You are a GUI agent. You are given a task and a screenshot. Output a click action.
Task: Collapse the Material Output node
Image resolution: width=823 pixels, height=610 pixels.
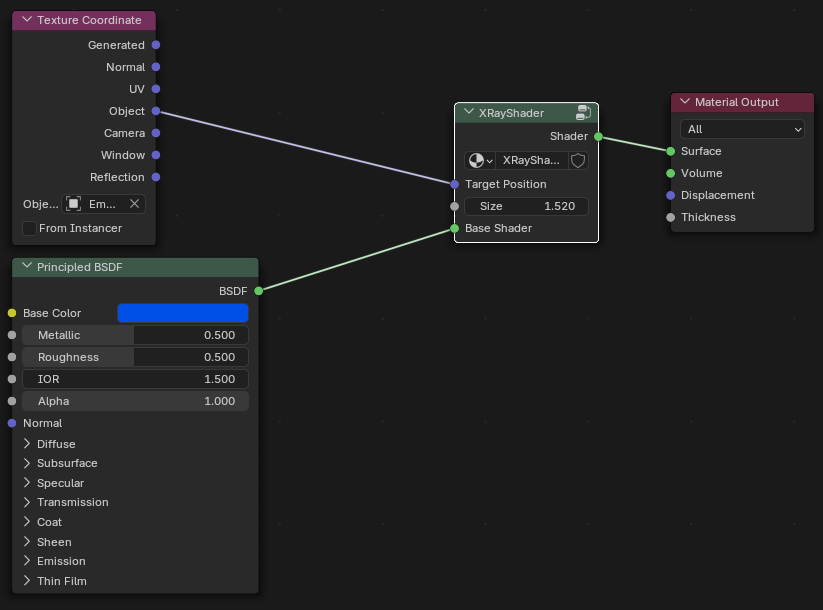click(685, 102)
